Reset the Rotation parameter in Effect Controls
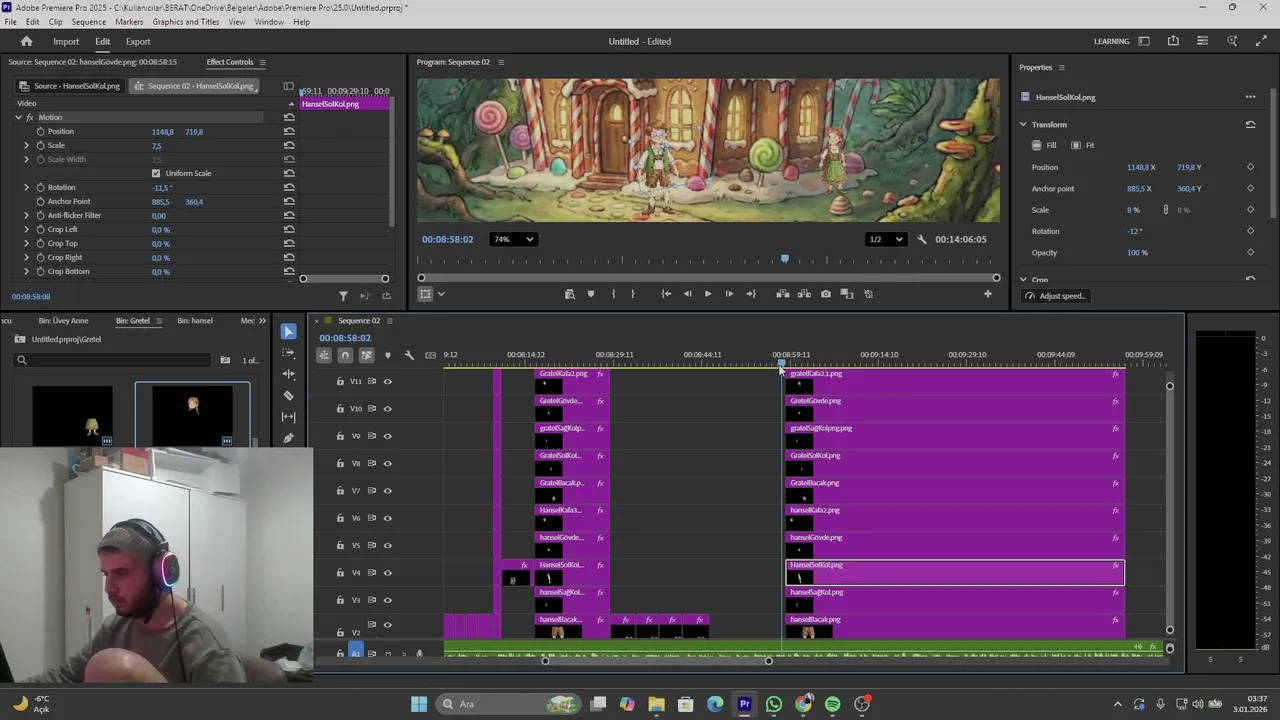1280x720 pixels. pyautogui.click(x=289, y=188)
